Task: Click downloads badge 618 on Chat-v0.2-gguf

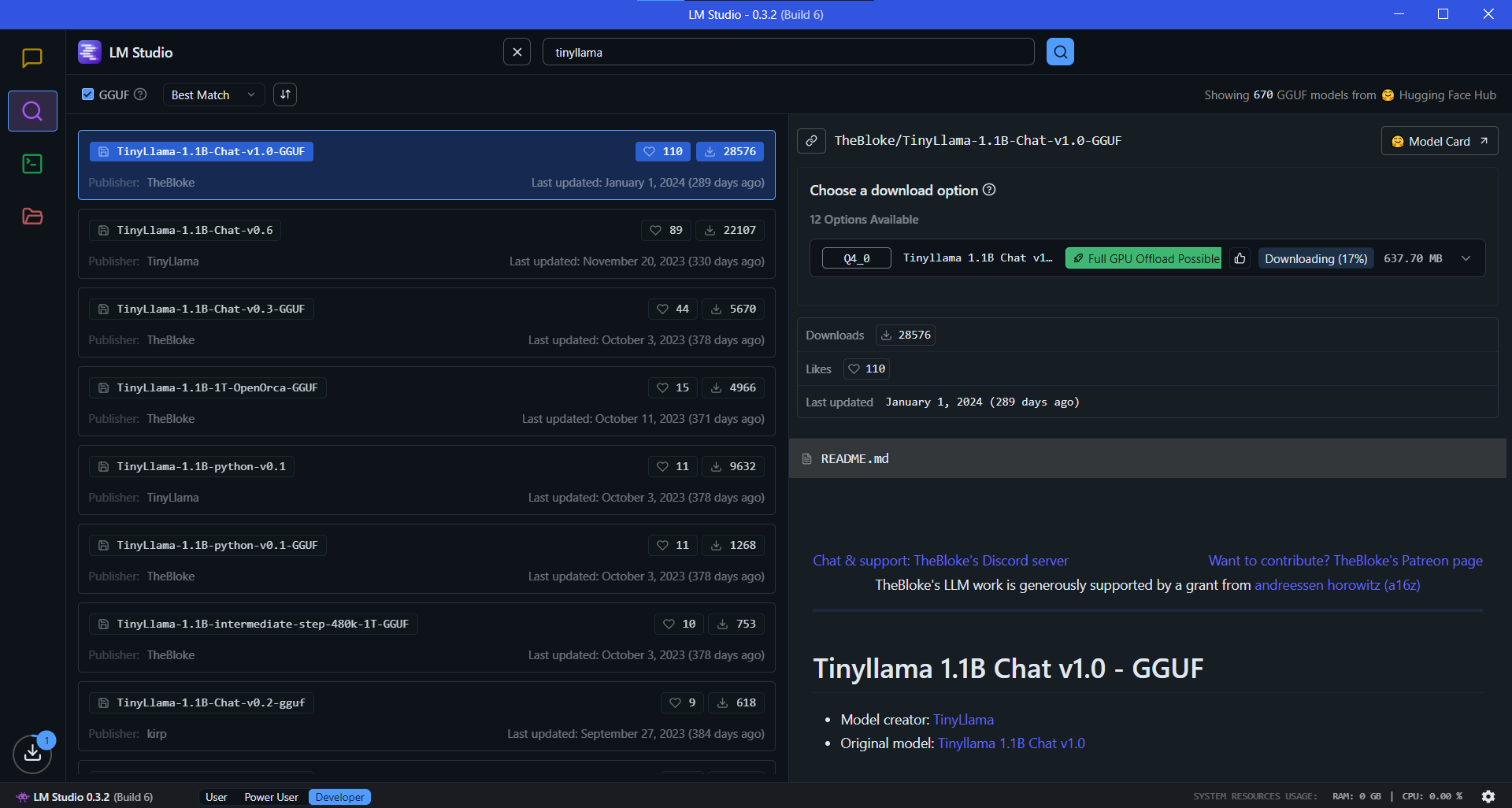Action: (x=736, y=702)
